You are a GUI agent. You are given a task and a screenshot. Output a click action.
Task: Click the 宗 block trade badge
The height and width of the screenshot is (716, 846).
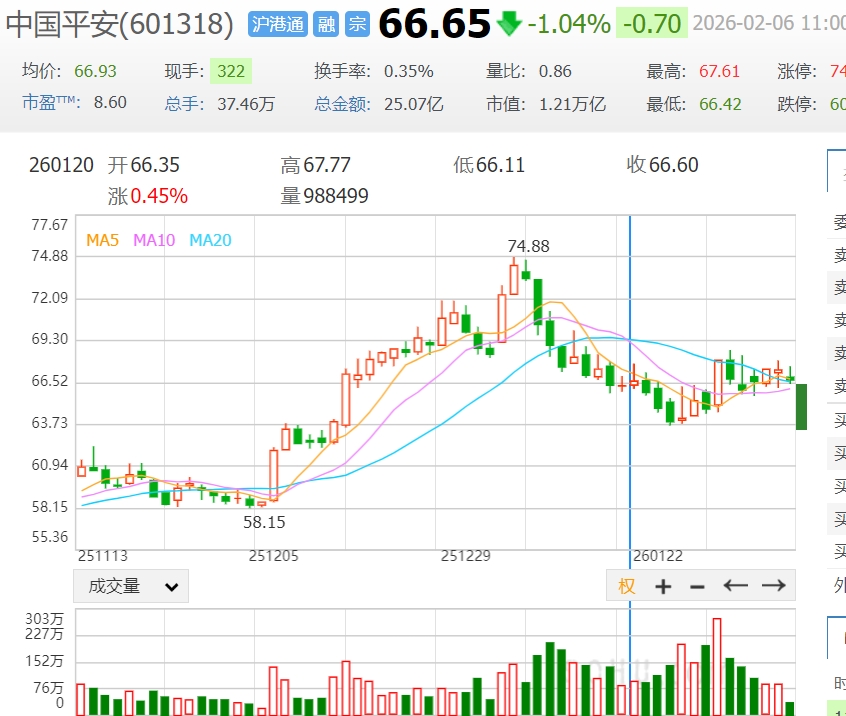coord(357,24)
